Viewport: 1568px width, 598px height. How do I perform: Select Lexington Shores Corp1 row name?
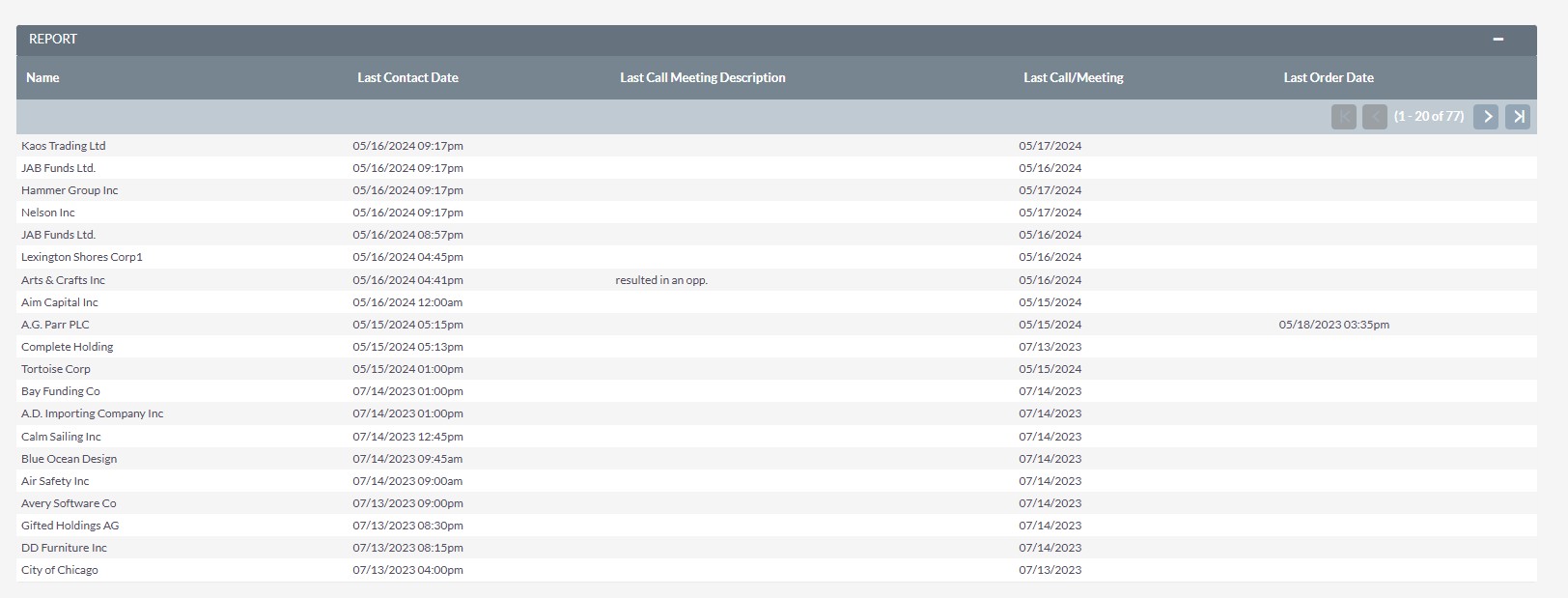[82, 257]
